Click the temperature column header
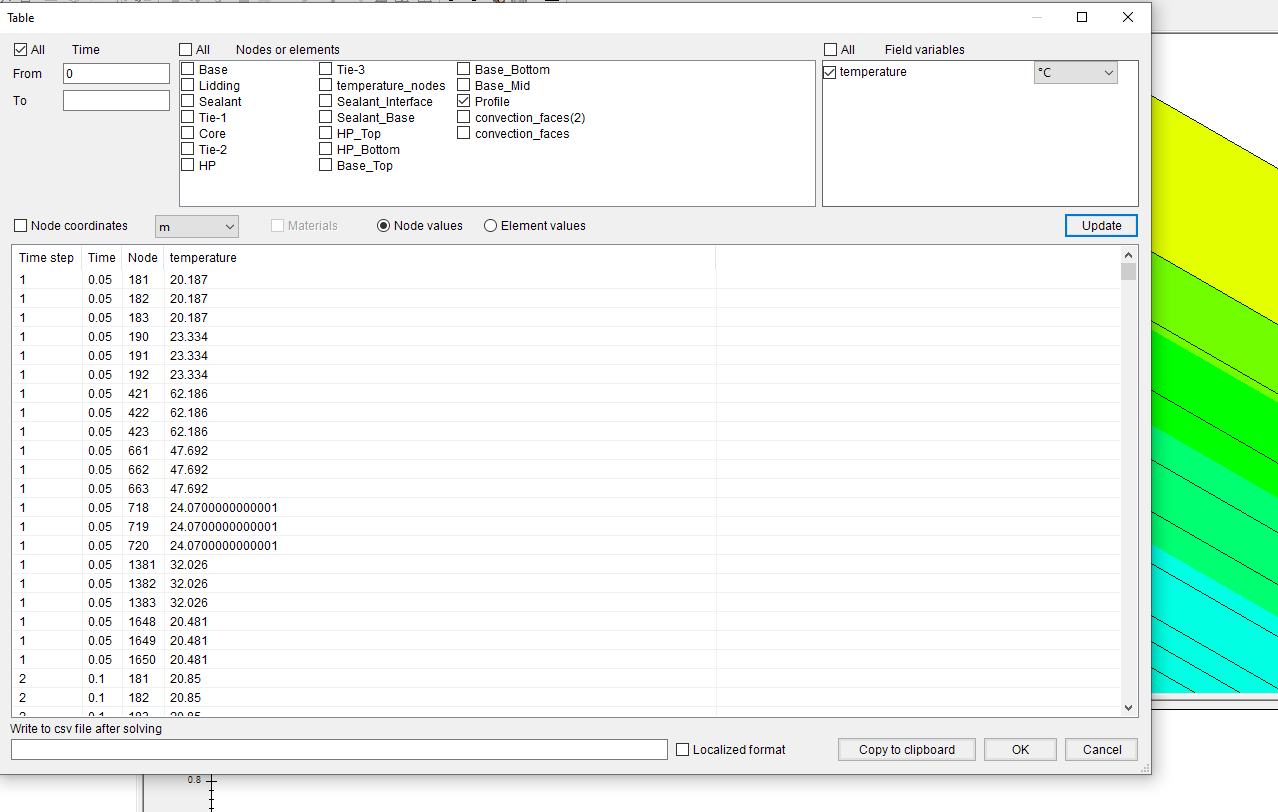 pyautogui.click(x=440, y=258)
